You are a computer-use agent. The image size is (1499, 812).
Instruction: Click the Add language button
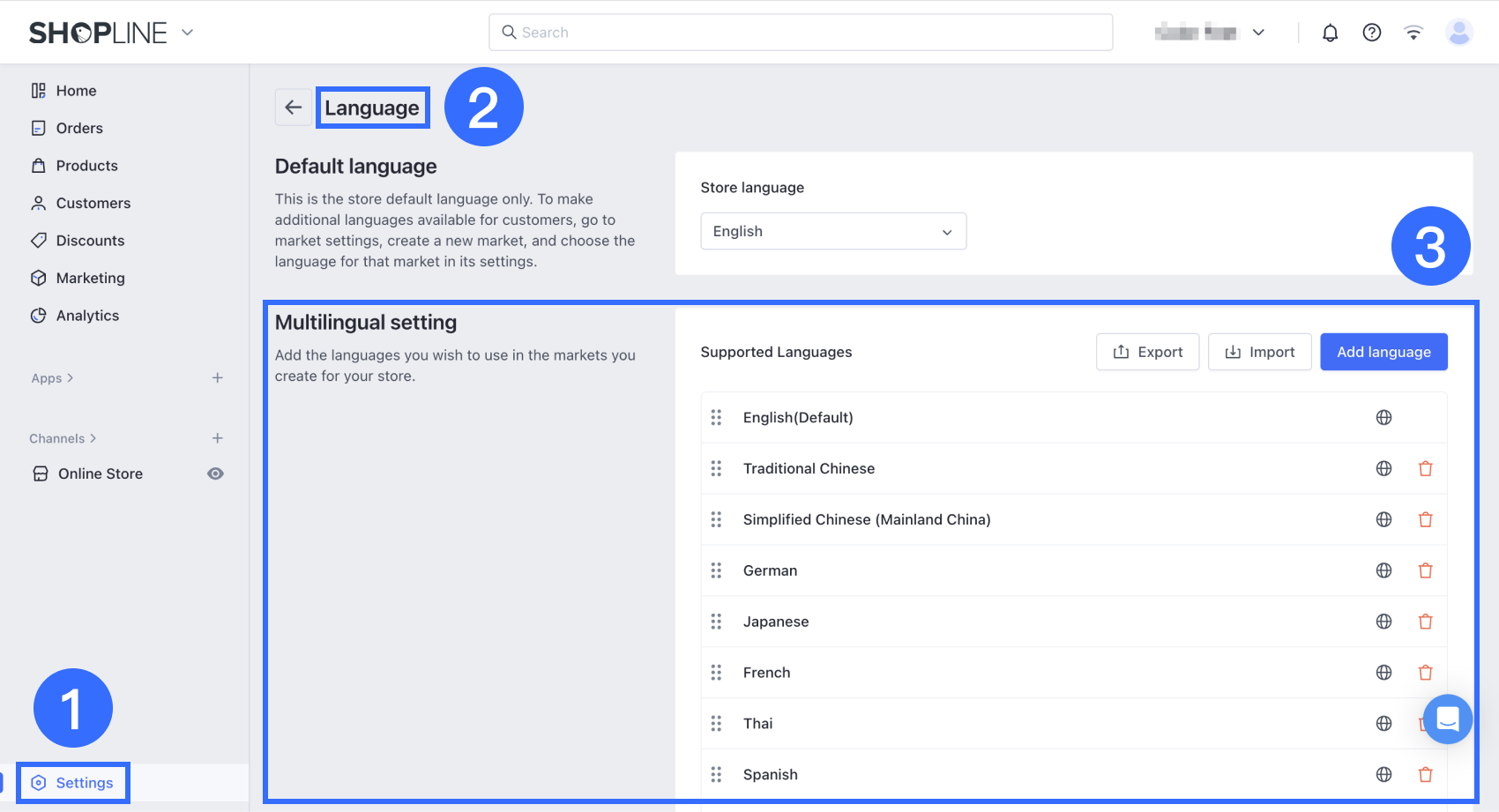click(1383, 352)
